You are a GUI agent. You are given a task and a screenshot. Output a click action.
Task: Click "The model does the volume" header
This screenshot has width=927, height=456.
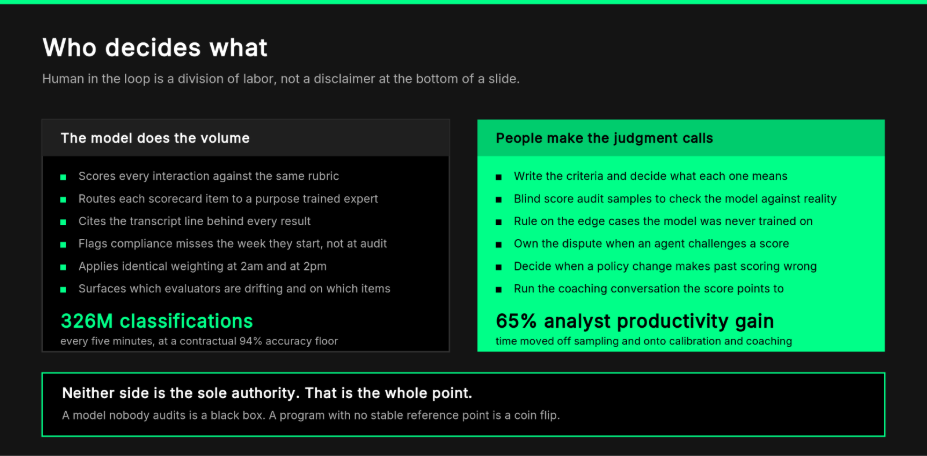pyautogui.click(x=155, y=138)
